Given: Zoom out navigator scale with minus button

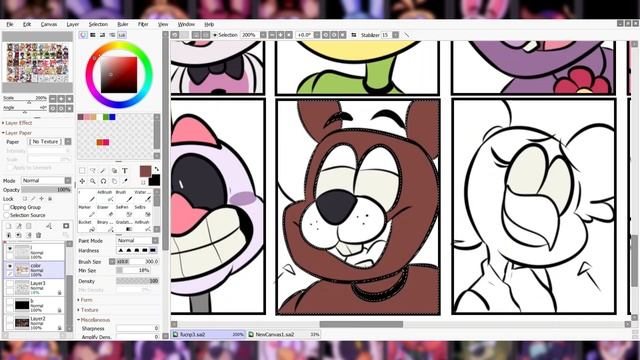Looking at the screenshot, I should [x=53, y=99].
